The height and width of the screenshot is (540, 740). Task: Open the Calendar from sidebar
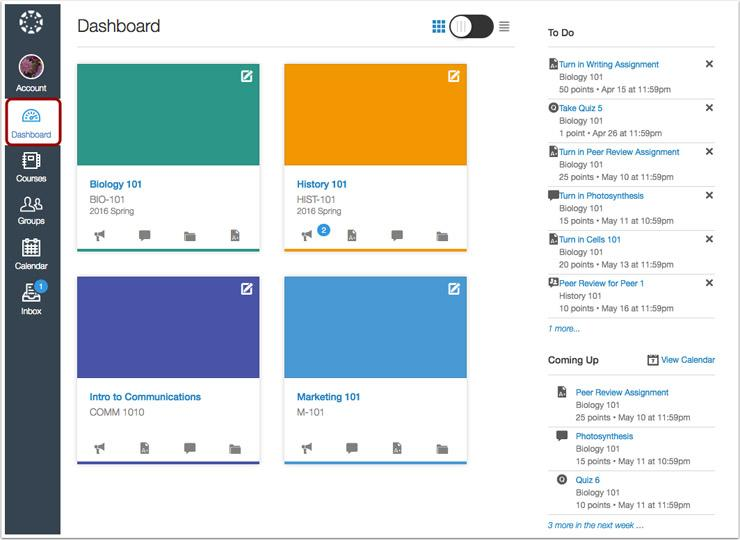31,254
